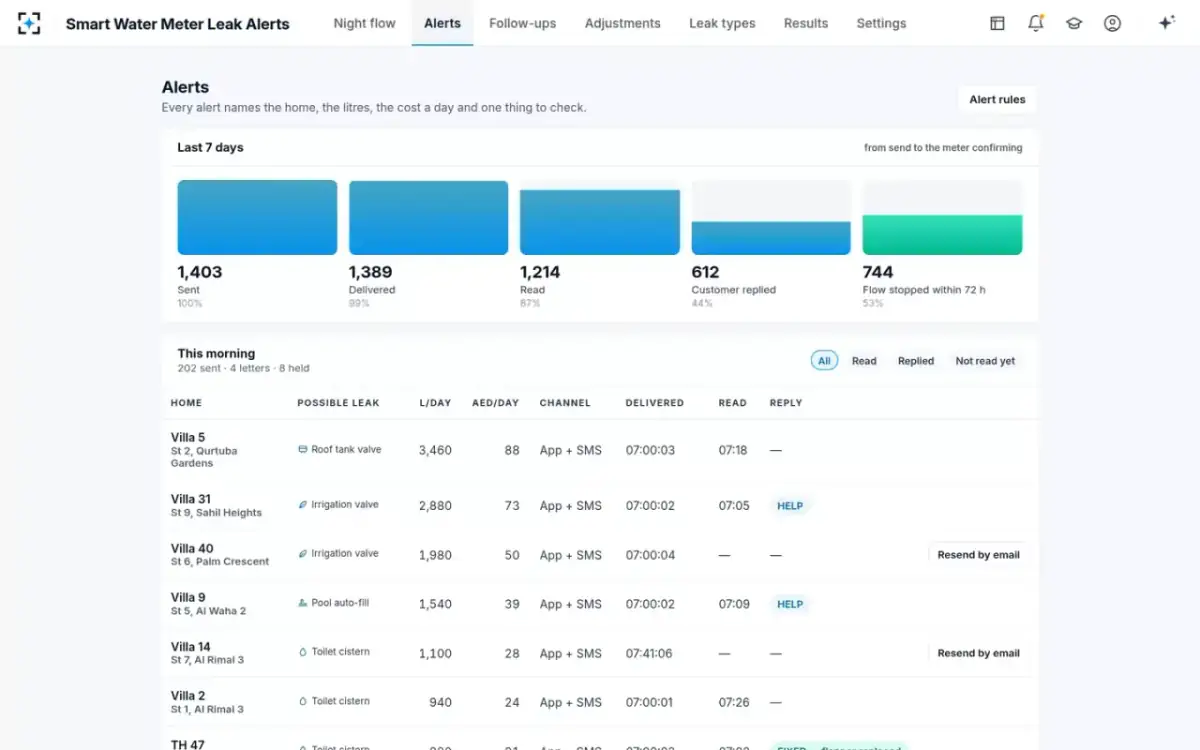This screenshot has width=1200, height=750.
Task: Click the Villa 2 home name
Action: (x=188, y=696)
